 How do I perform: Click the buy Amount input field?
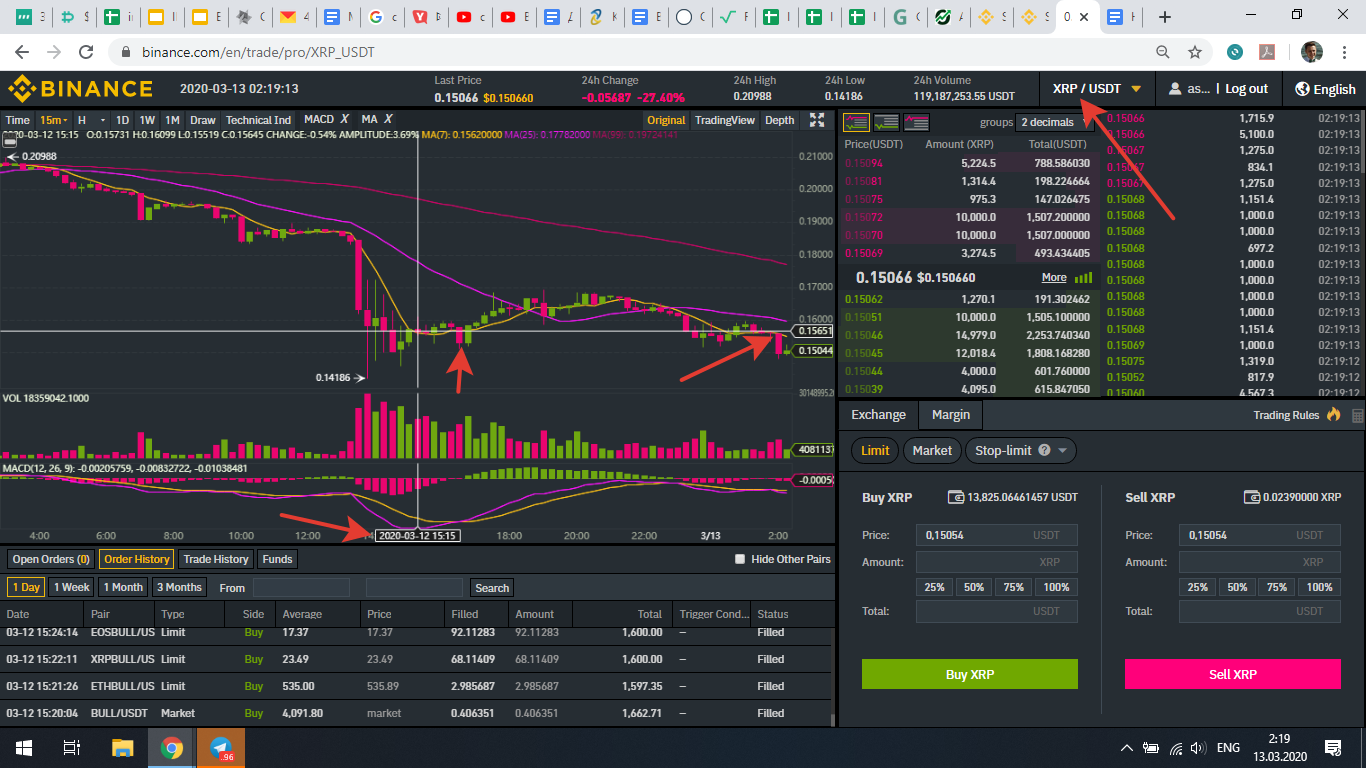[997, 562]
